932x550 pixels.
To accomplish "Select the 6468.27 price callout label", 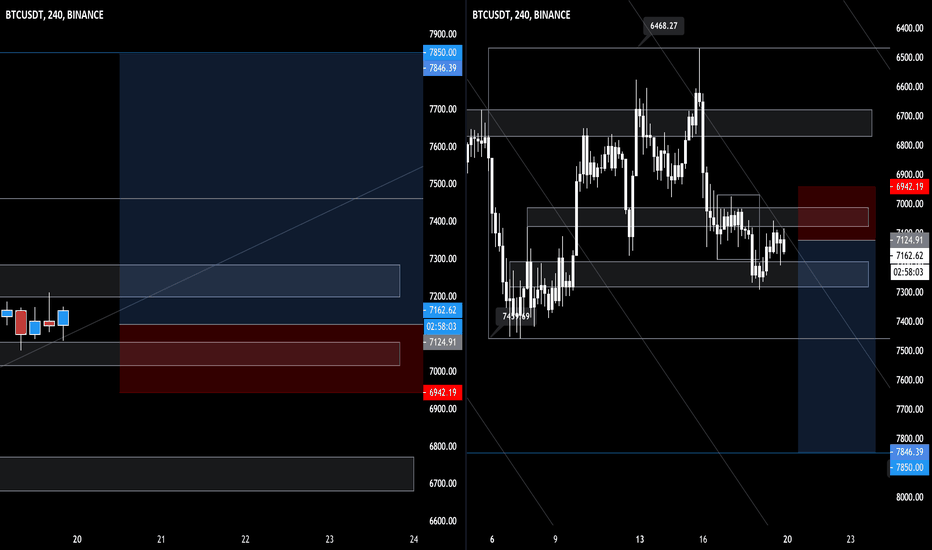I will click(663, 26).
